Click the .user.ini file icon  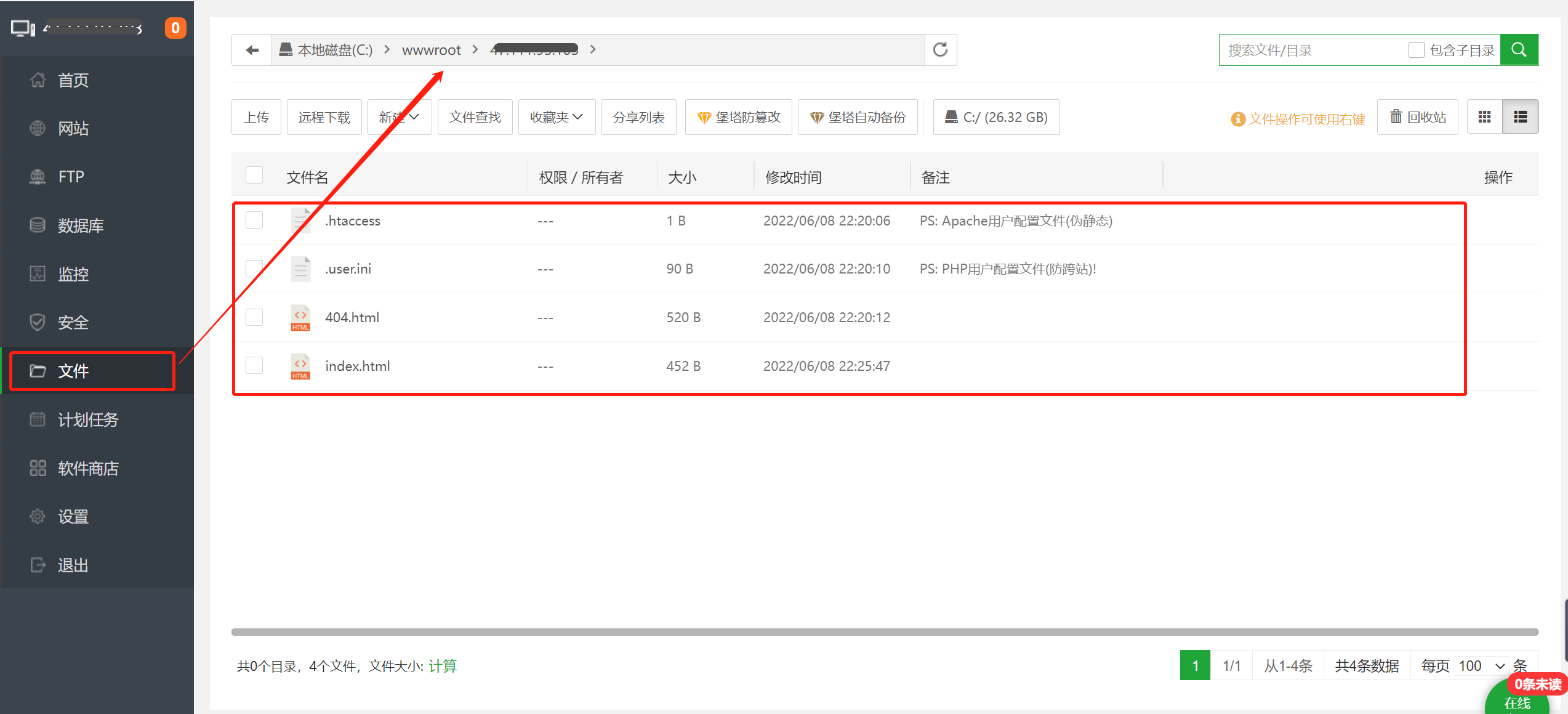pyautogui.click(x=300, y=269)
